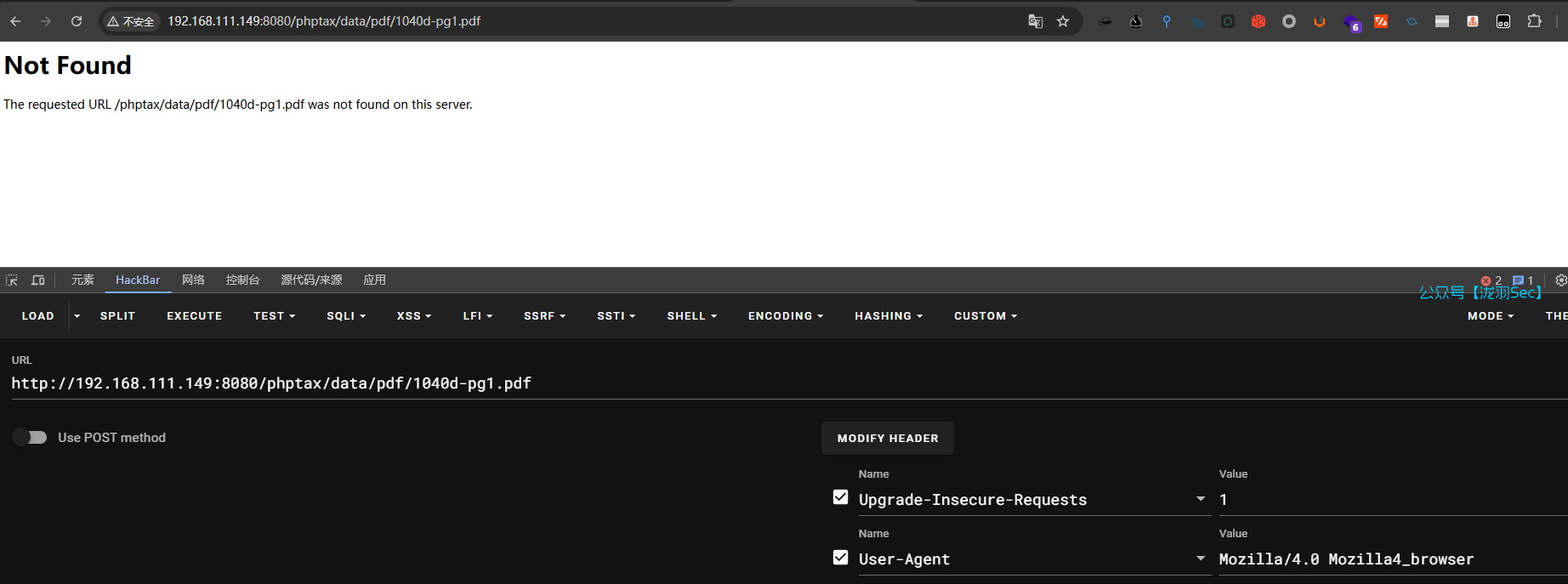Open the ENCODING dropdown menu

click(786, 316)
